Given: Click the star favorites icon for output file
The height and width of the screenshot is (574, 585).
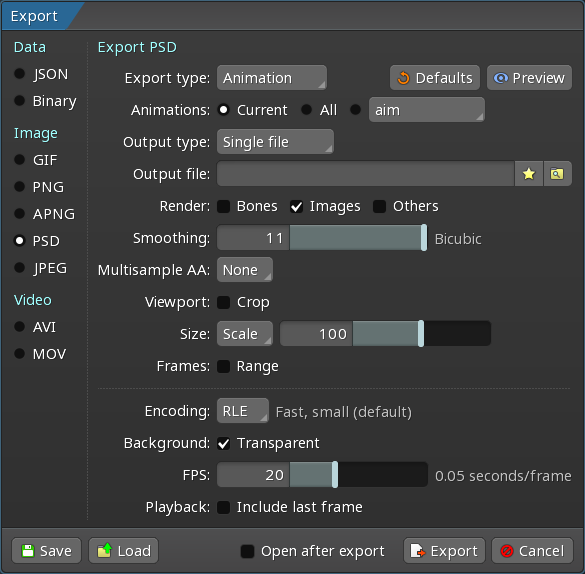Looking at the screenshot, I should (x=529, y=174).
